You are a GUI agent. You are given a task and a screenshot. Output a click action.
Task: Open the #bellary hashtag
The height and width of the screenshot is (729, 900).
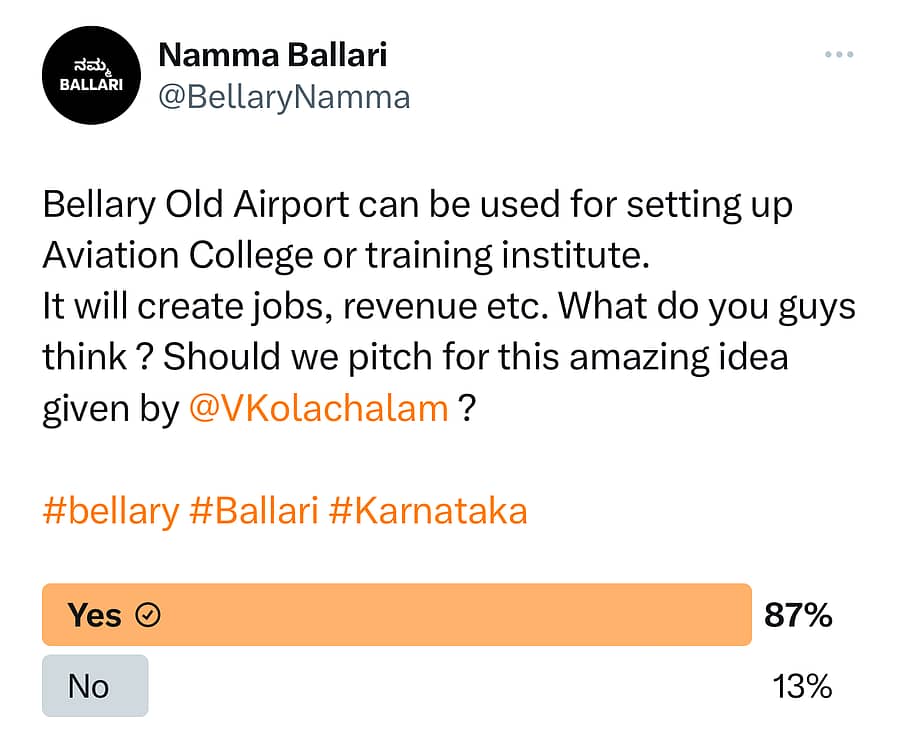[x=110, y=511]
